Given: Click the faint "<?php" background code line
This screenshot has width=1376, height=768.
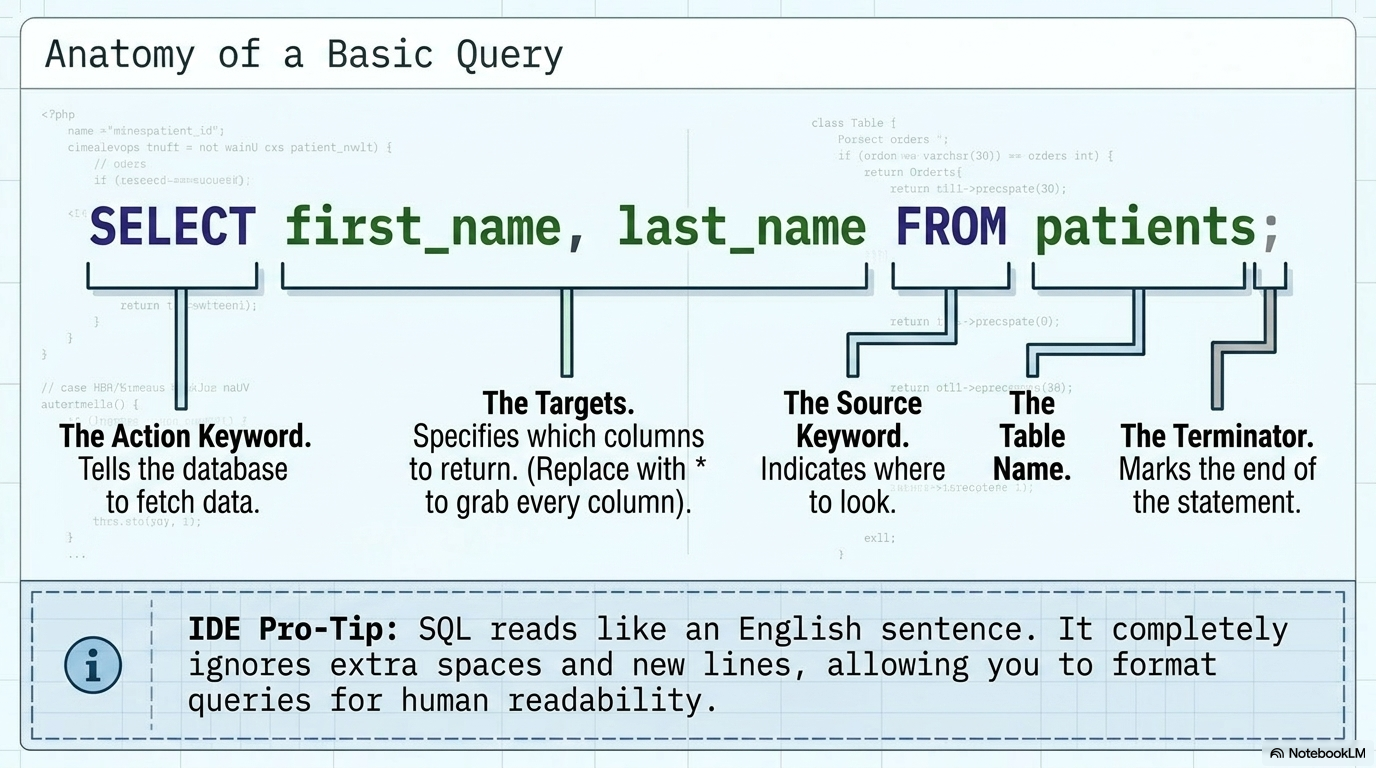Looking at the screenshot, I should pos(58,115).
